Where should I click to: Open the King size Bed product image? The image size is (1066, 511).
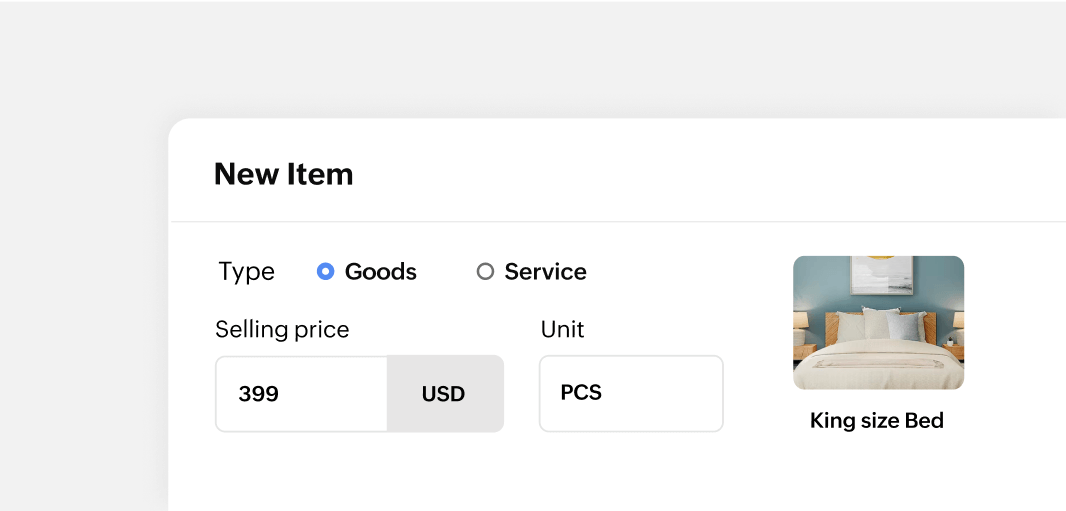pyautogui.click(x=878, y=322)
